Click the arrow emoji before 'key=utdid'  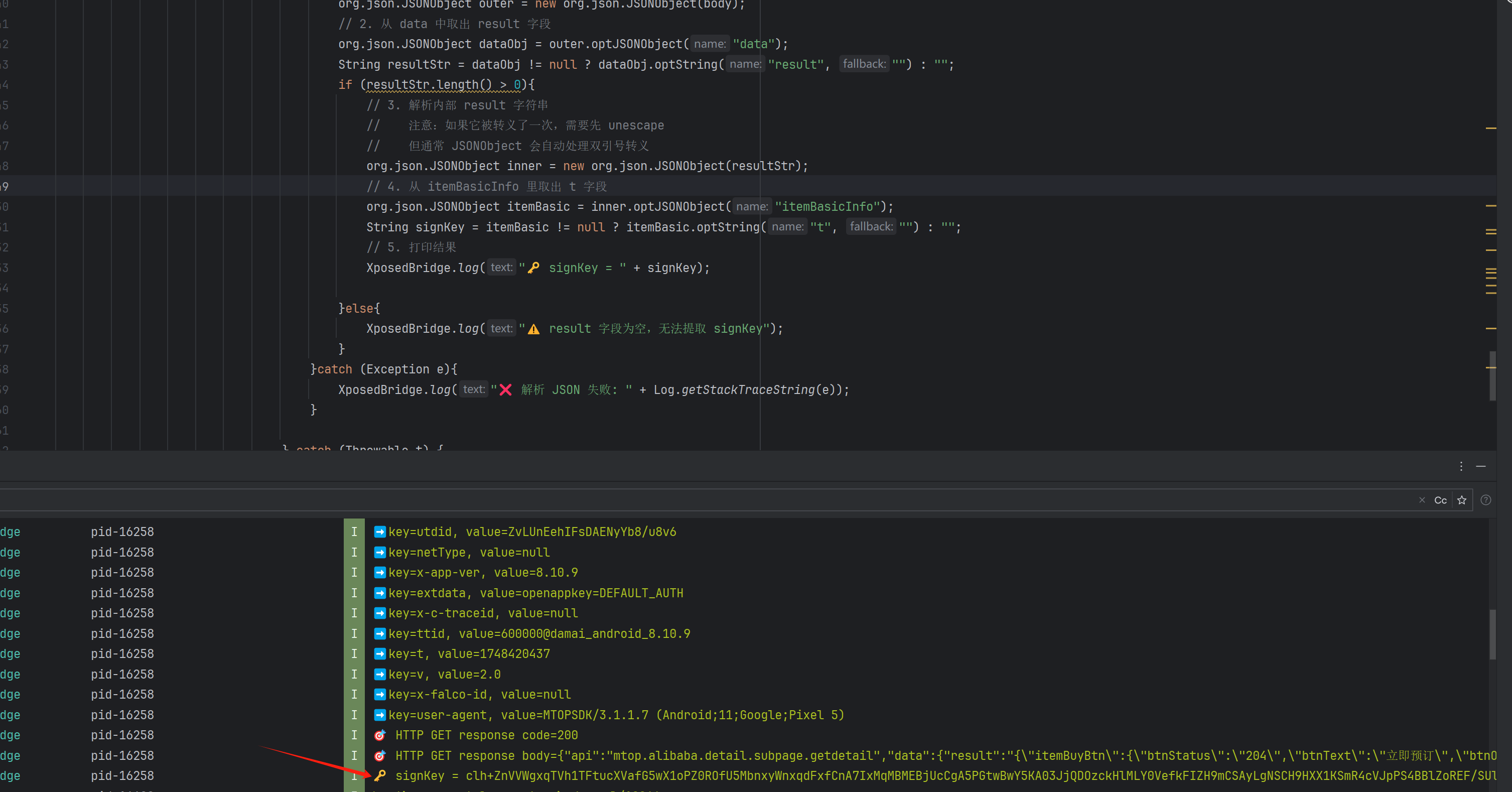pos(380,532)
